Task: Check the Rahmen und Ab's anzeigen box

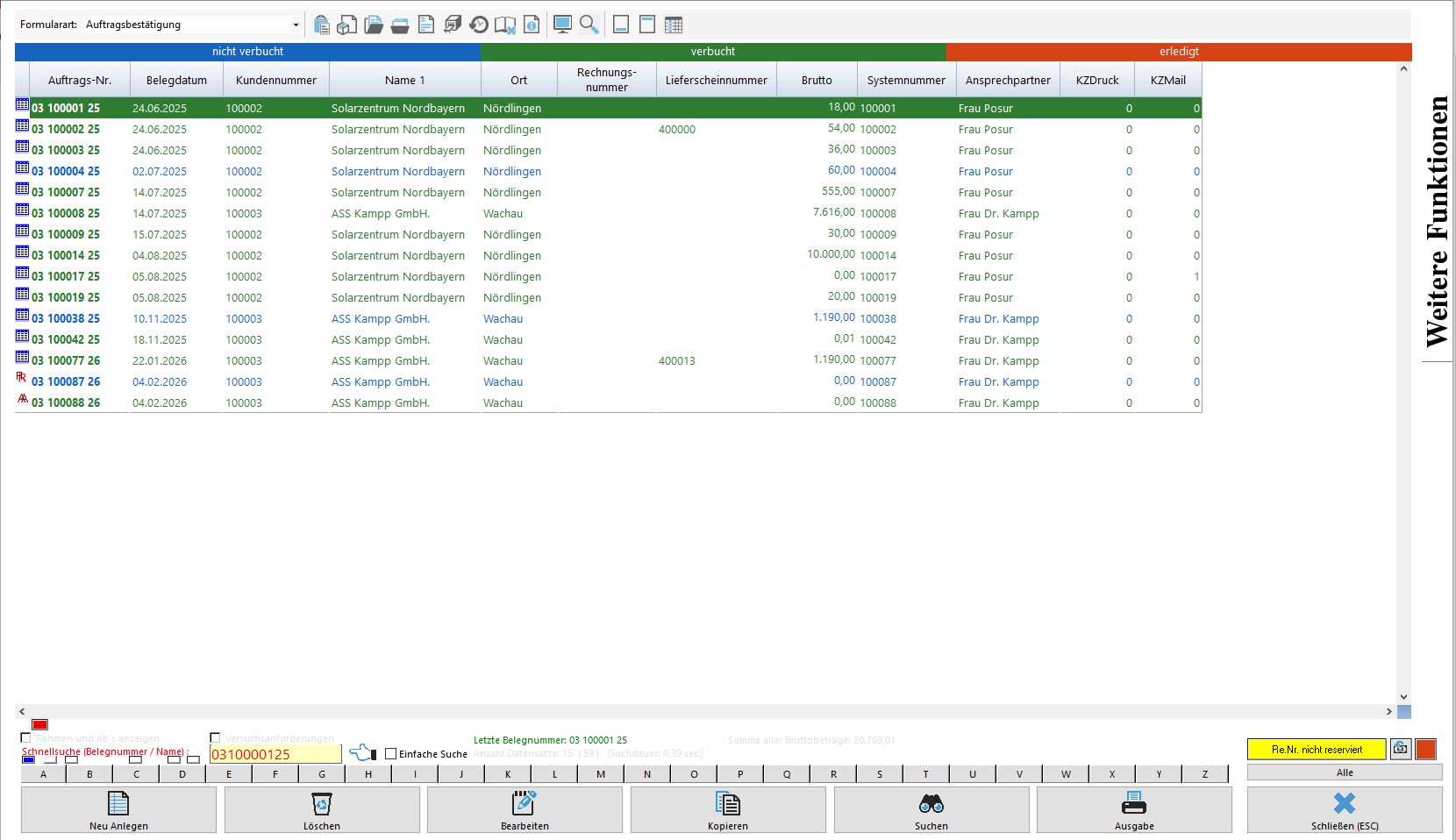Action: point(25,738)
